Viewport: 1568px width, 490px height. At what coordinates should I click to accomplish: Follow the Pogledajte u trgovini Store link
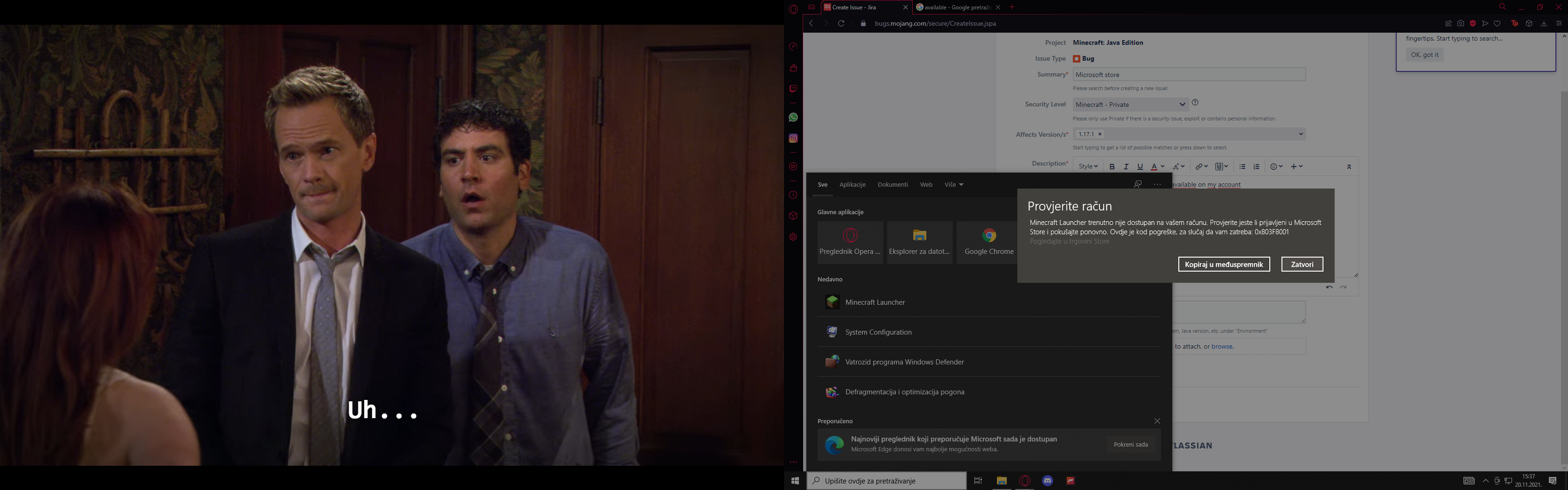[1069, 242]
